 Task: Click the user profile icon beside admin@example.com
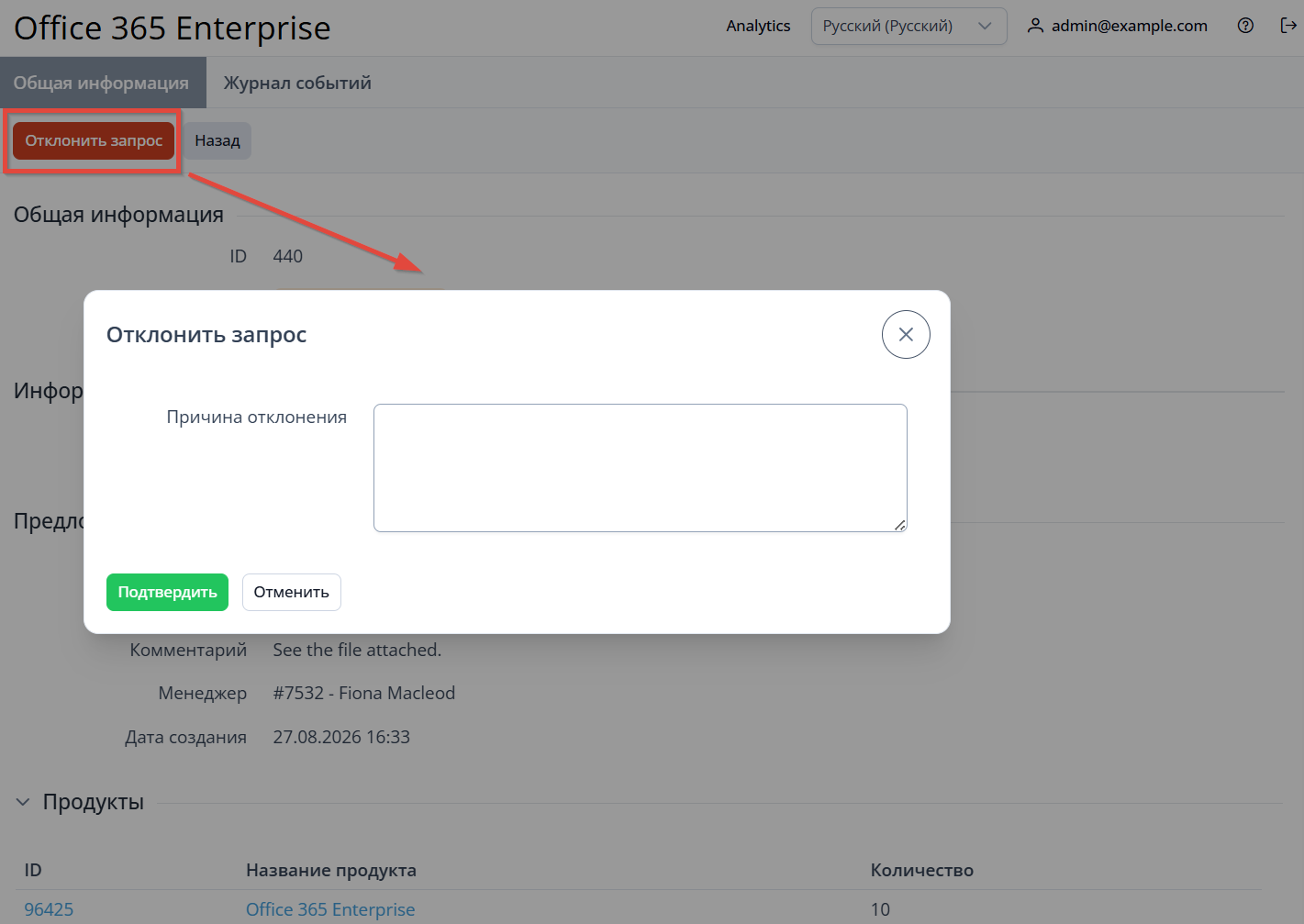click(x=1035, y=26)
